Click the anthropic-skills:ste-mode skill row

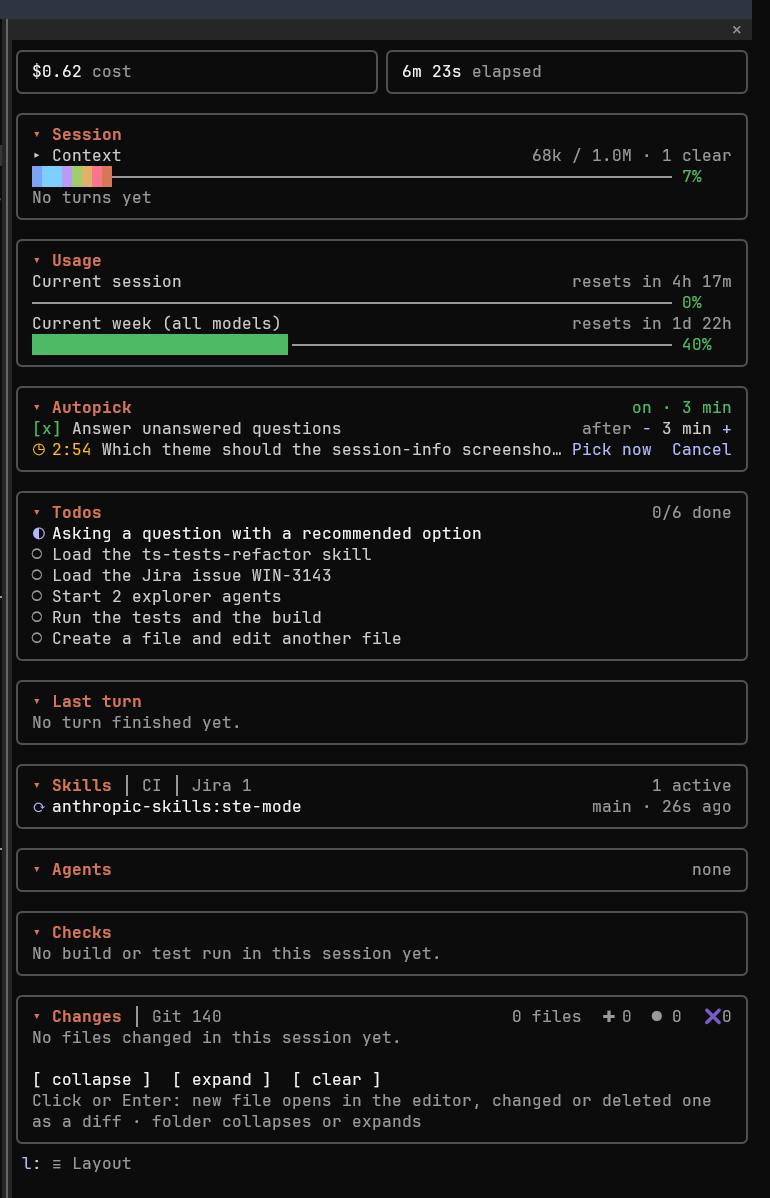coord(382,807)
